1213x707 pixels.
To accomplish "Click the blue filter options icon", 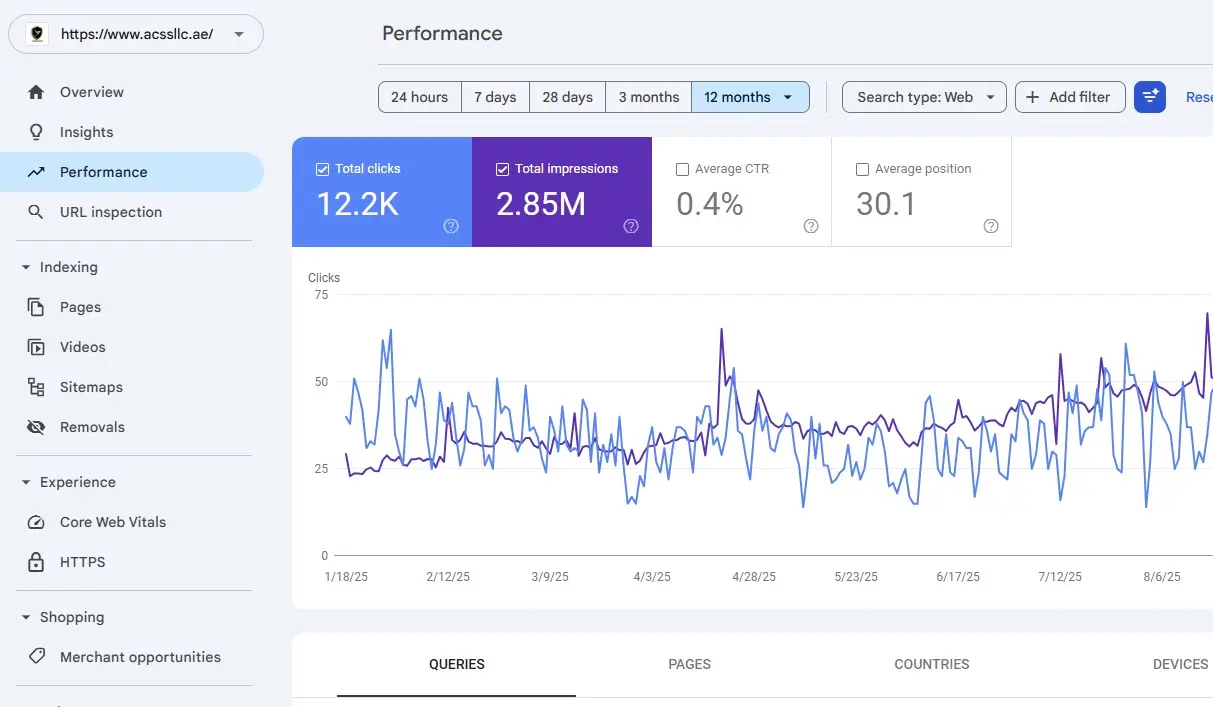I will [x=1150, y=97].
